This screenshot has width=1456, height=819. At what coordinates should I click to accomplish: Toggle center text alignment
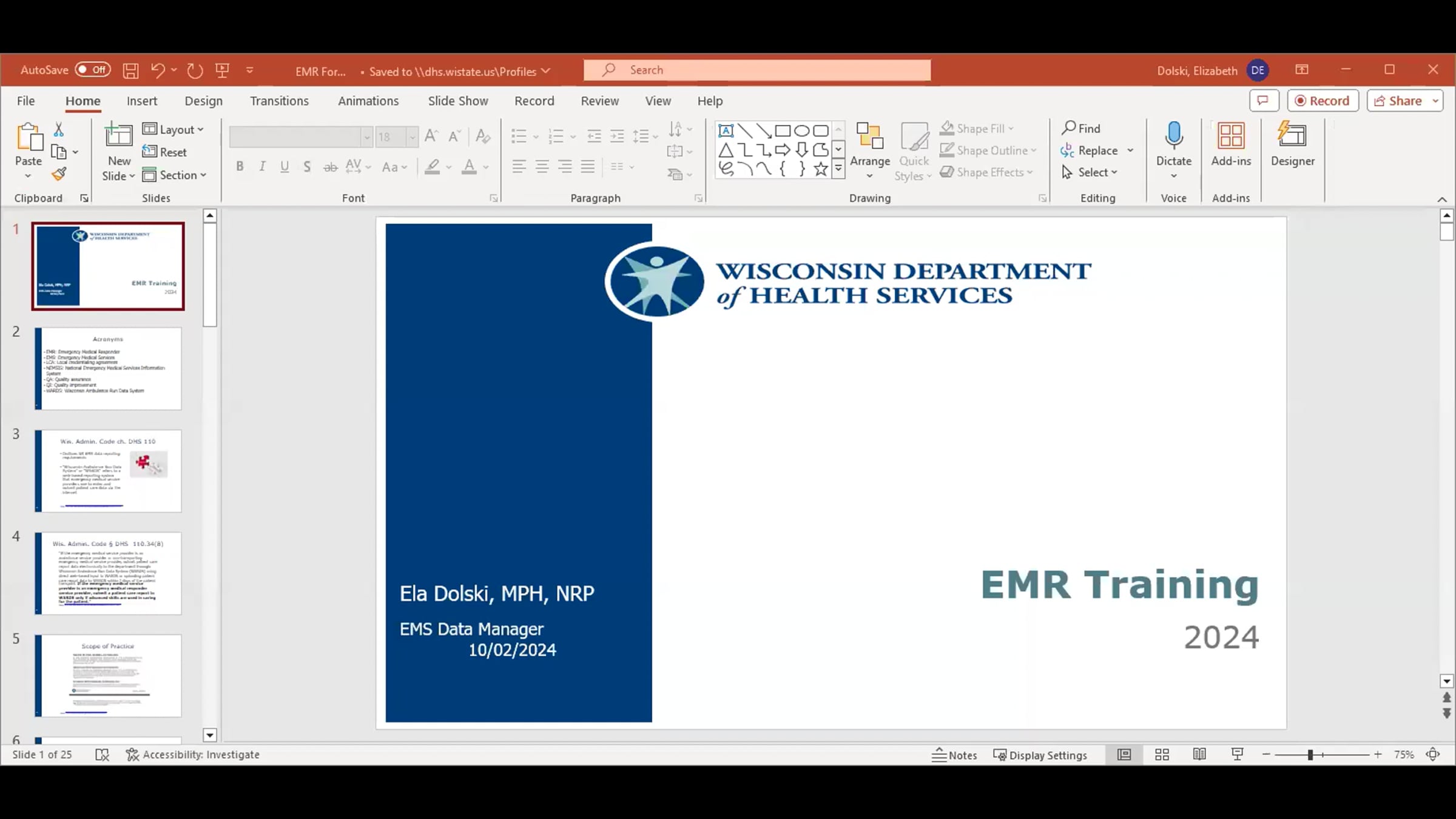542,166
